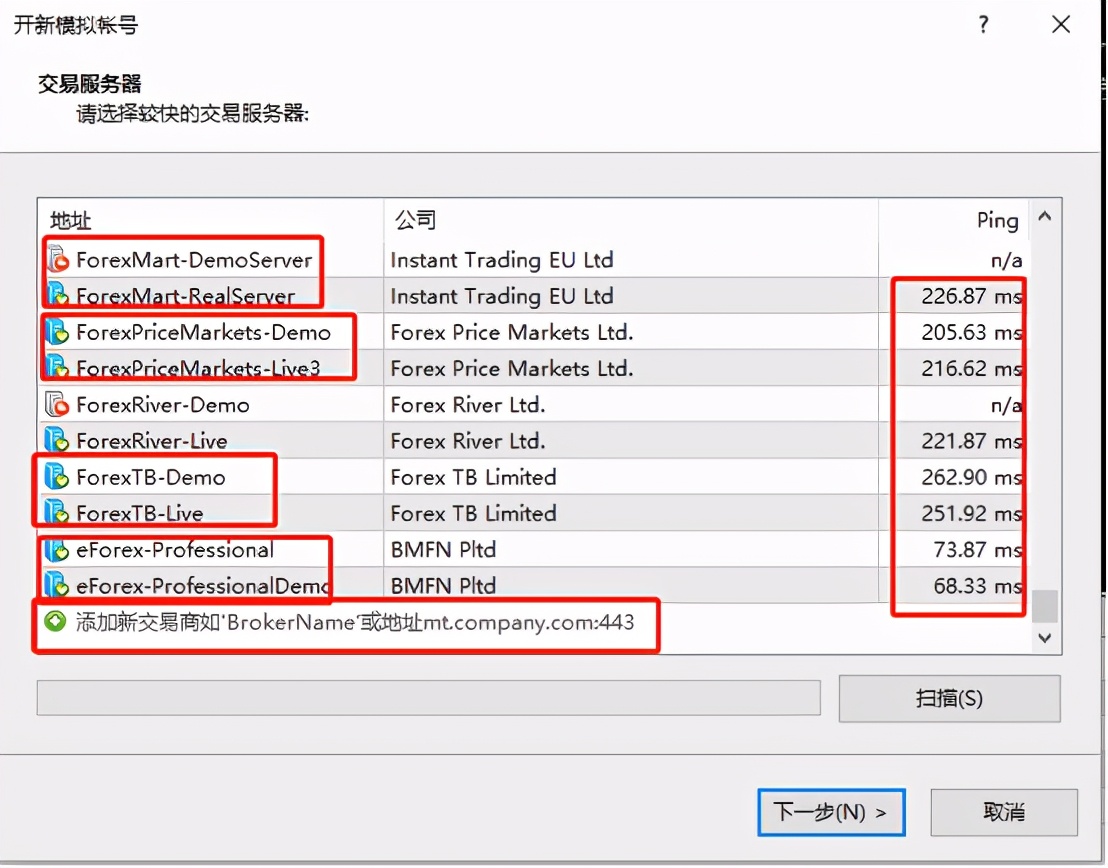Click the 251.92 ms ping value
This screenshot has height=868, width=1108.
click(x=972, y=513)
